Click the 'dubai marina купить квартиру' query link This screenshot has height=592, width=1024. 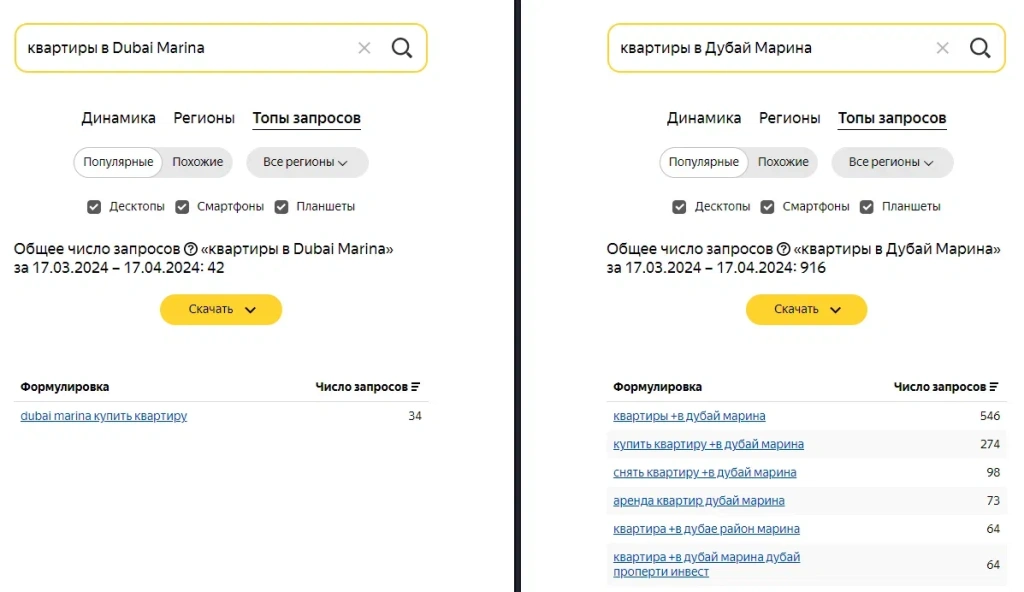(x=102, y=416)
